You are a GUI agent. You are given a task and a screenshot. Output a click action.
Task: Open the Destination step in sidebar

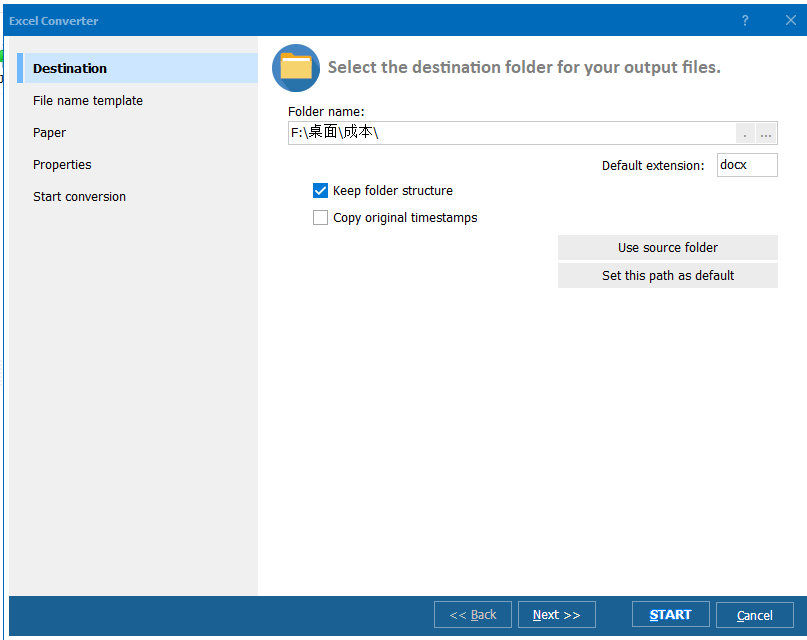pos(137,68)
